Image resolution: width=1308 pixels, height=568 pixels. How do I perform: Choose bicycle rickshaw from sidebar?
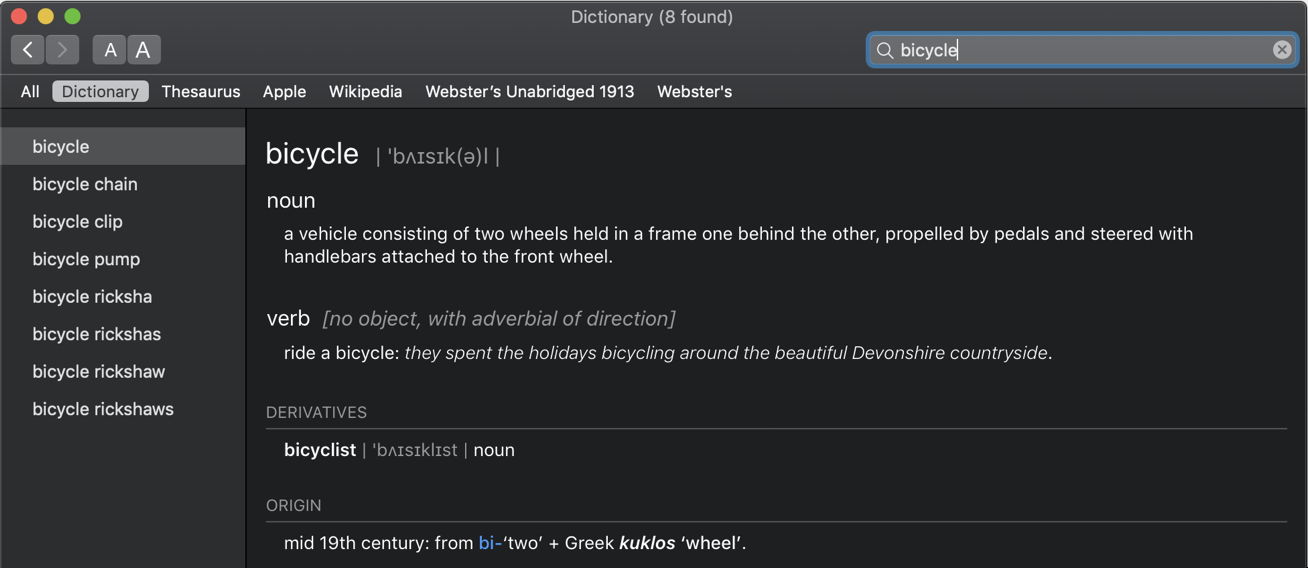(x=98, y=372)
